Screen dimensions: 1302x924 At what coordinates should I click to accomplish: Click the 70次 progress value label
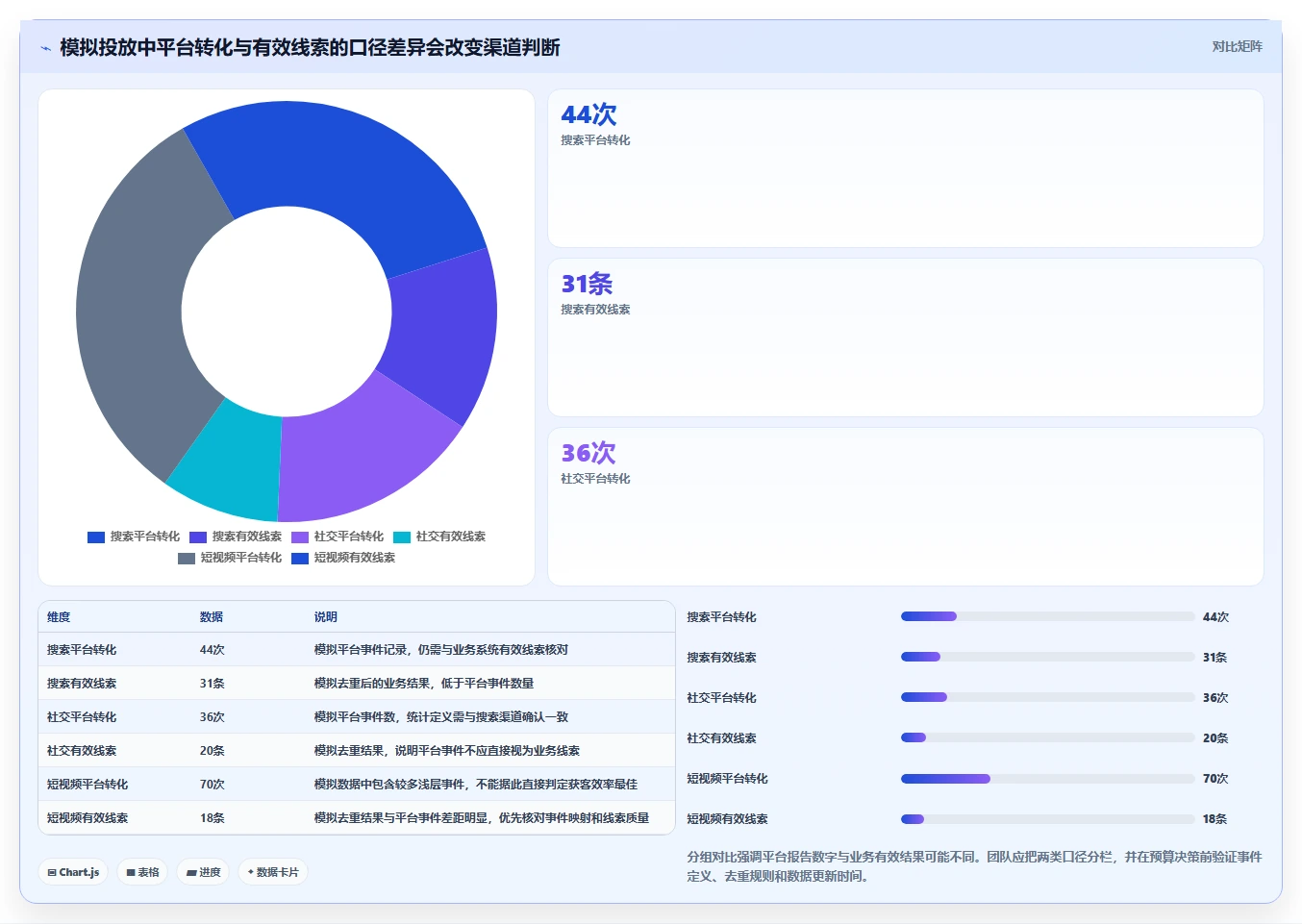click(x=1215, y=779)
